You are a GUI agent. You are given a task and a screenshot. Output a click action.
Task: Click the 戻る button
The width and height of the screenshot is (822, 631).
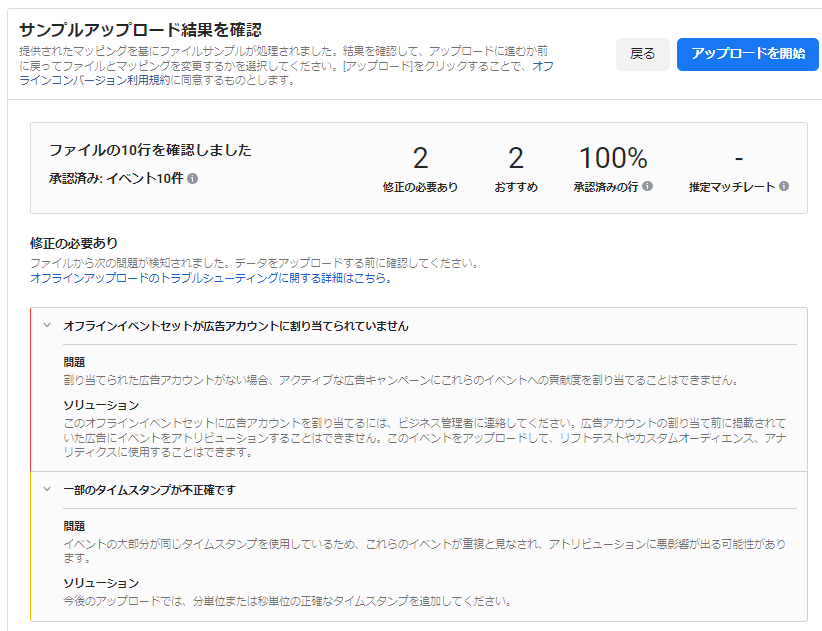(643, 54)
